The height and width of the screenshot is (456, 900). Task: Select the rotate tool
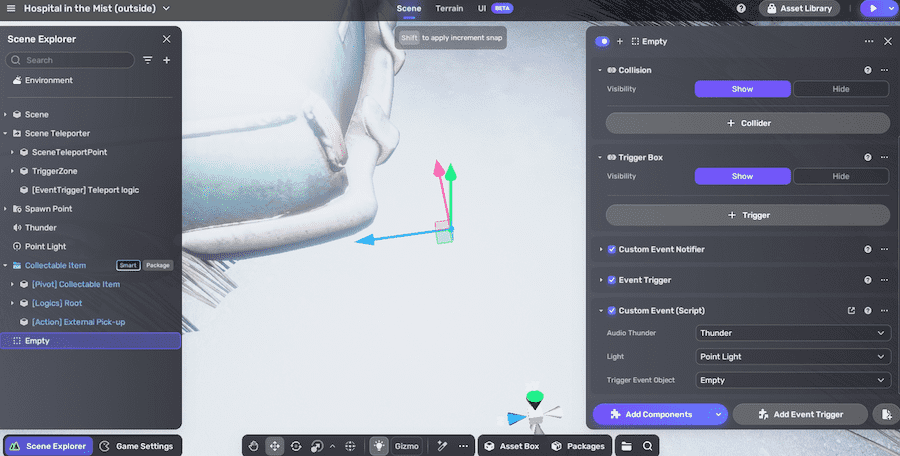[x=296, y=446]
